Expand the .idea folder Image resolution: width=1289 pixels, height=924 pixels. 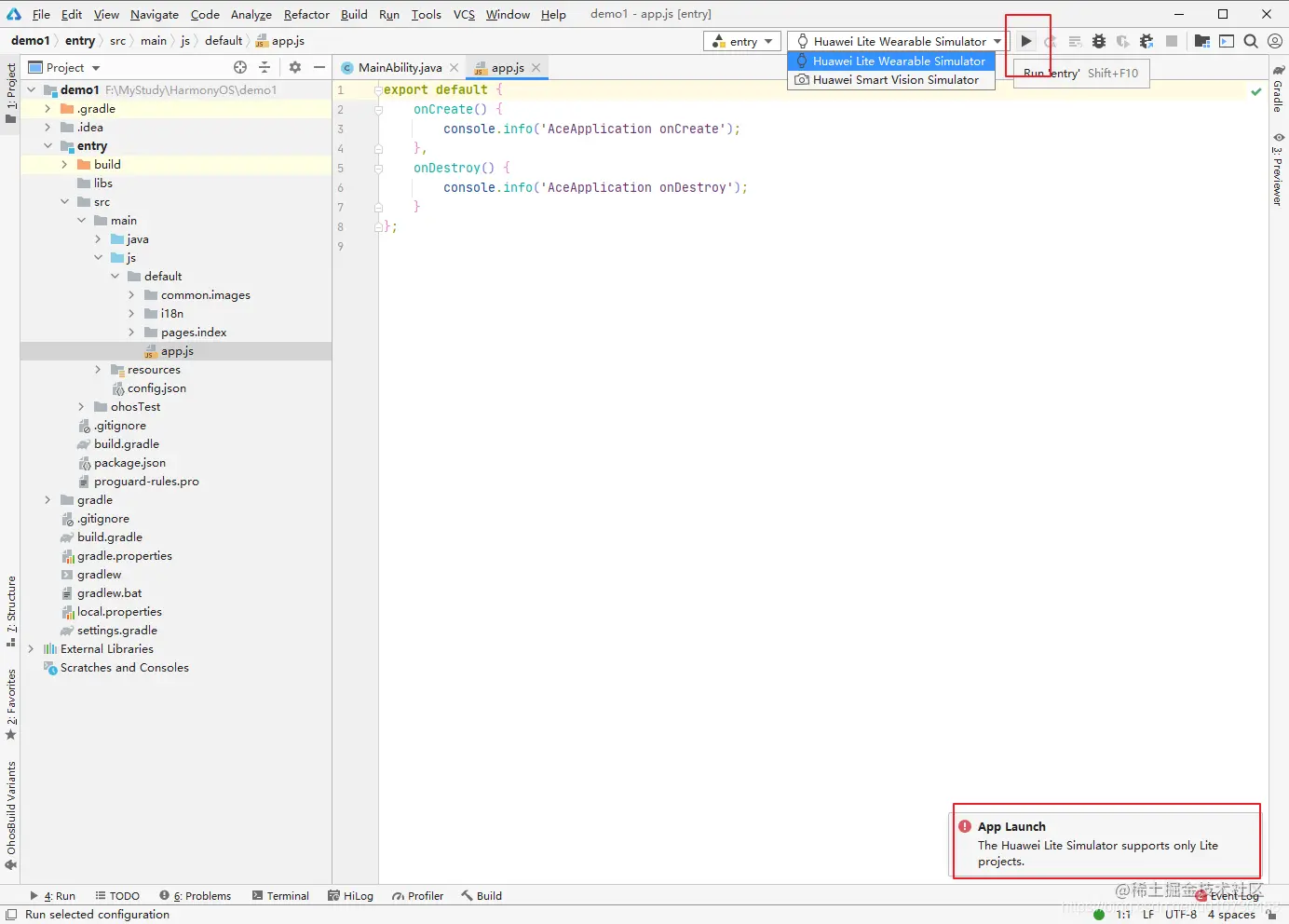pyautogui.click(x=47, y=128)
